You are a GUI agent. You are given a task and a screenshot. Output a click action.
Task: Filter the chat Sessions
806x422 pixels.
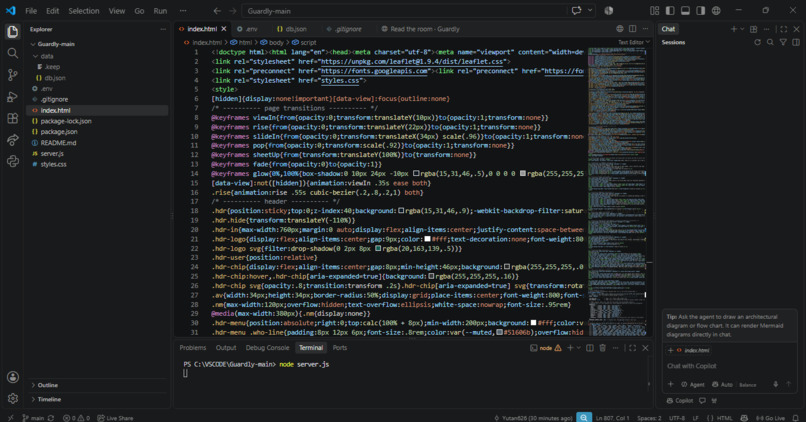783,42
